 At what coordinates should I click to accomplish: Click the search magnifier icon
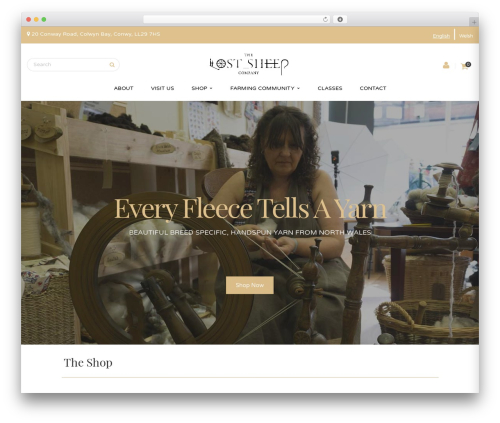point(112,65)
